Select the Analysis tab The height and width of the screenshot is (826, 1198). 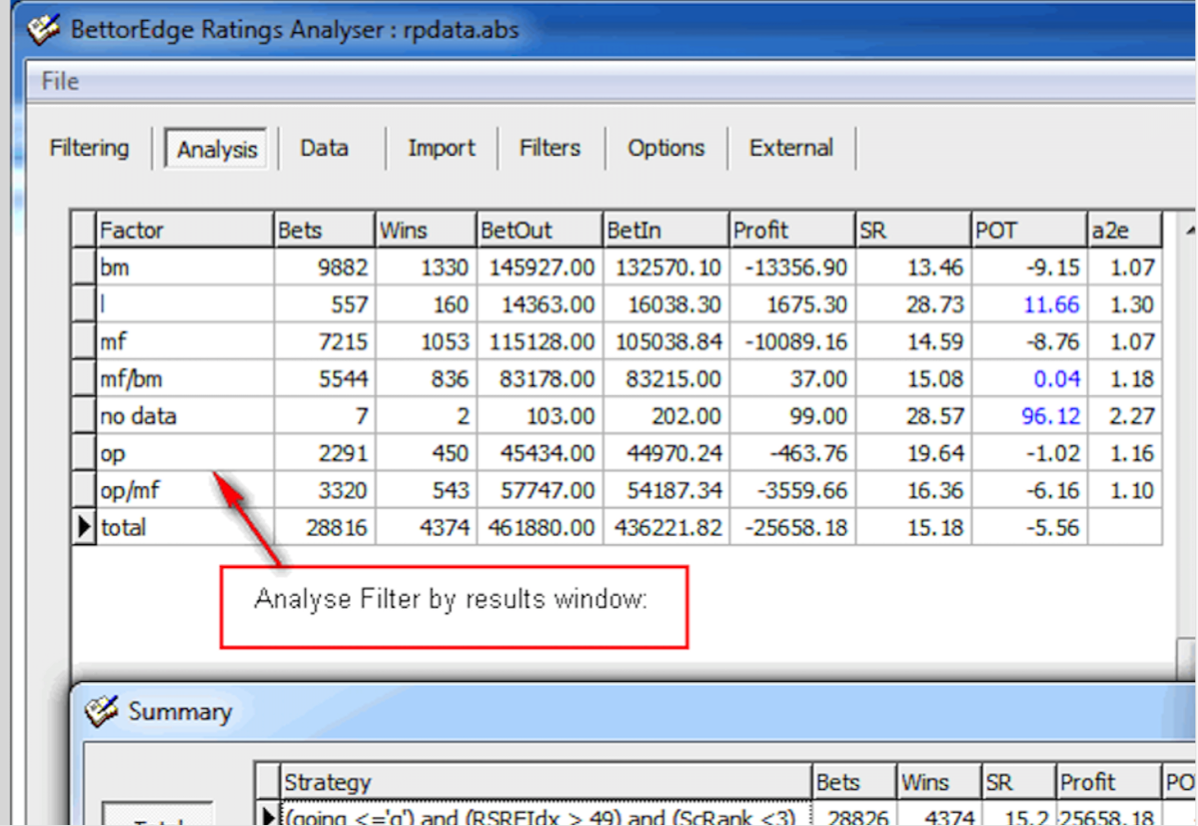pos(217,149)
